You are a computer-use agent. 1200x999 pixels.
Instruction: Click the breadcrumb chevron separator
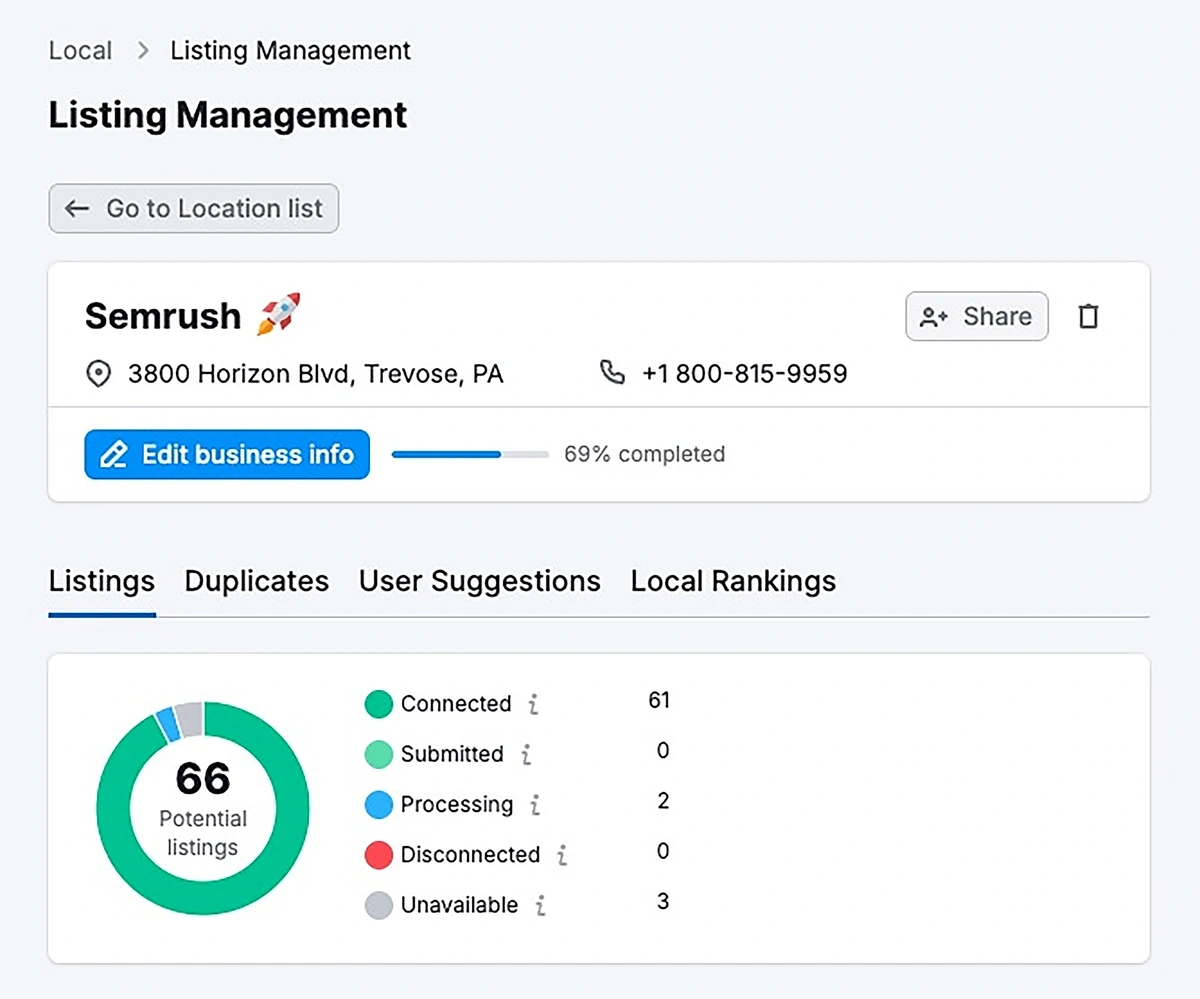click(x=143, y=51)
